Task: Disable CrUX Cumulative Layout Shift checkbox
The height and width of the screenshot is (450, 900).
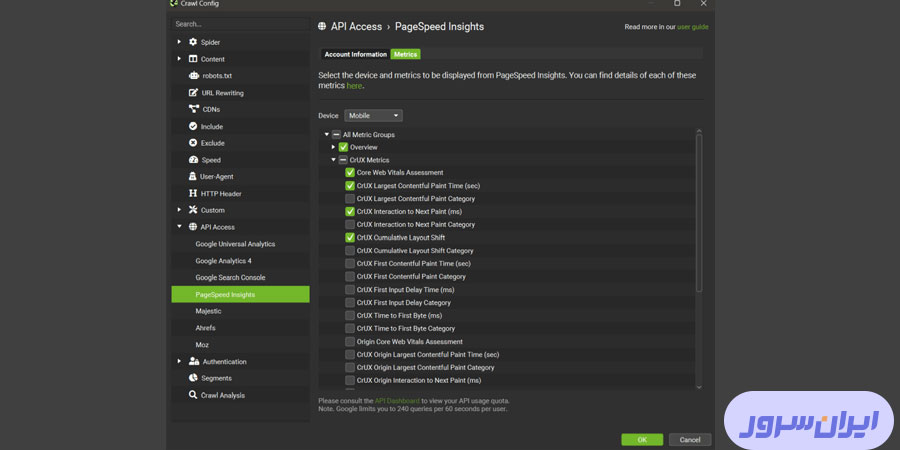Action: (x=350, y=238)
